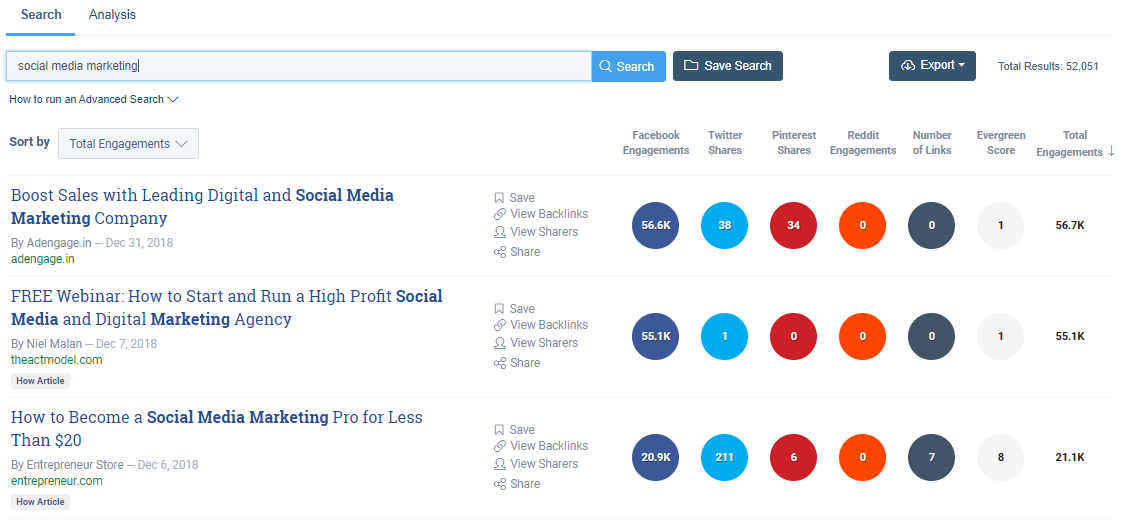1122x520 pixels.
Task: Click the search query input field
Action: [x=298, y=66]
